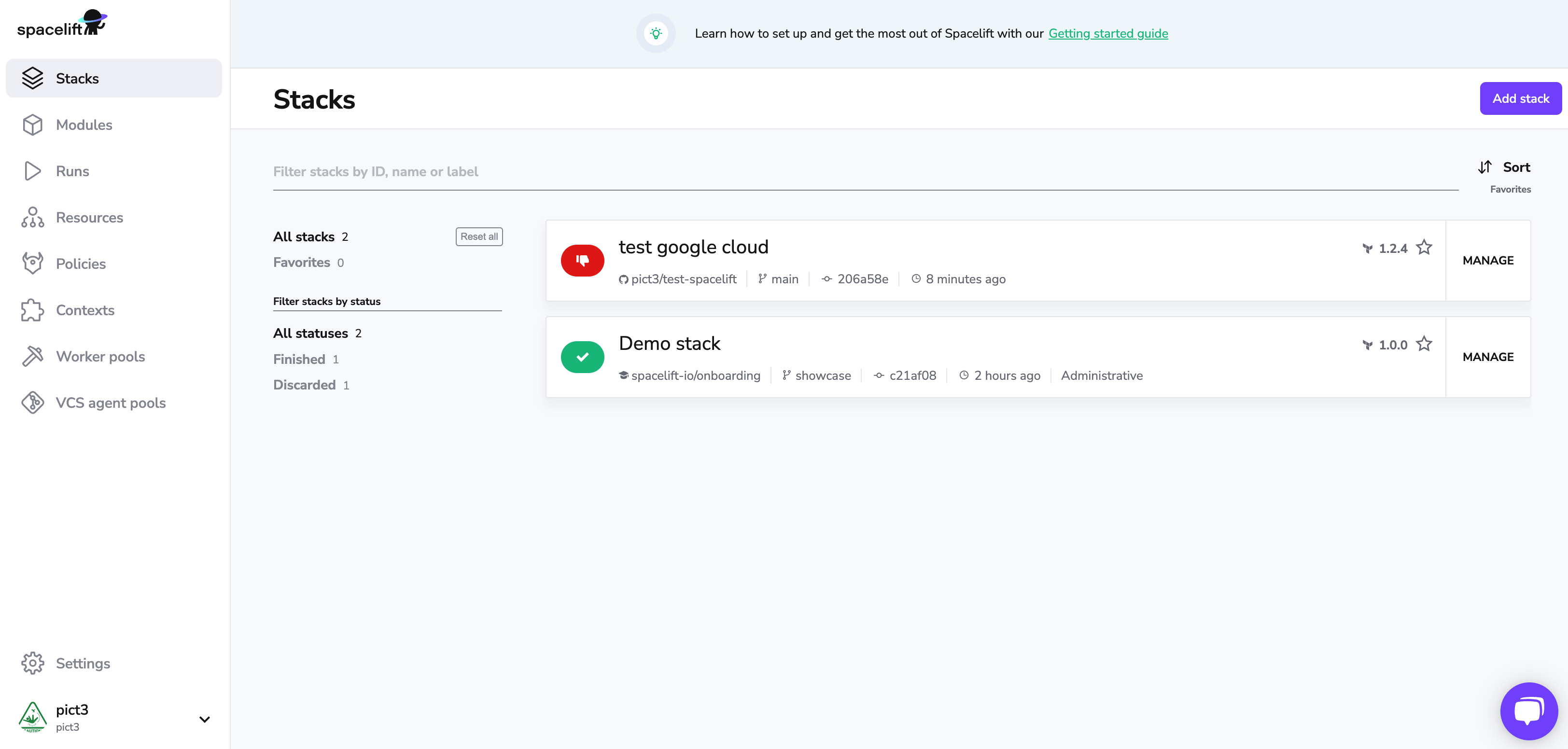Expand the pict3 account menu chevron

pos(205,719)
